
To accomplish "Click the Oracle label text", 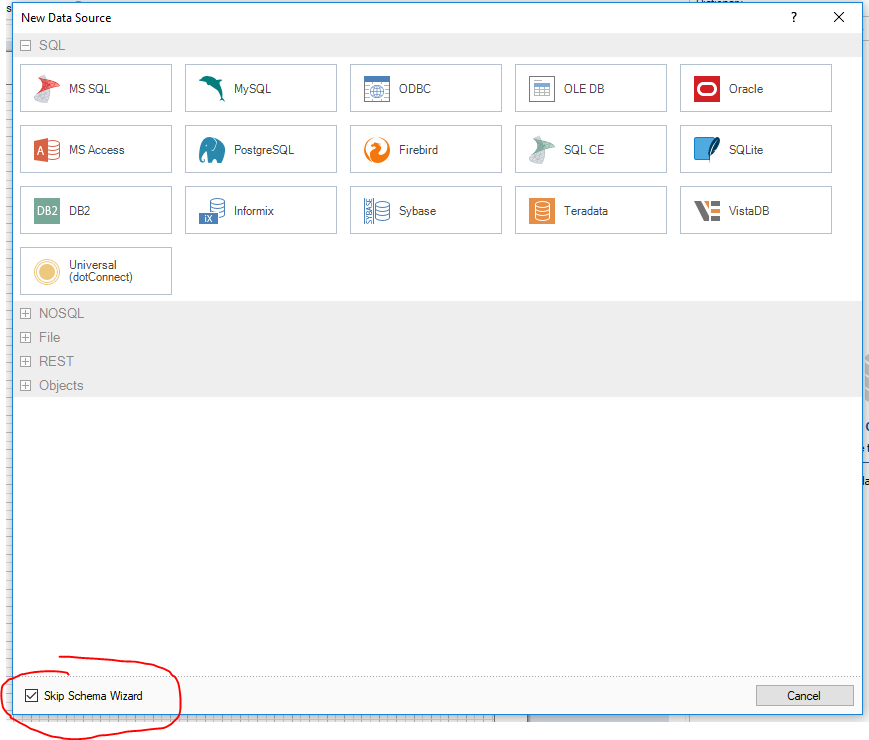I will 745,89.
